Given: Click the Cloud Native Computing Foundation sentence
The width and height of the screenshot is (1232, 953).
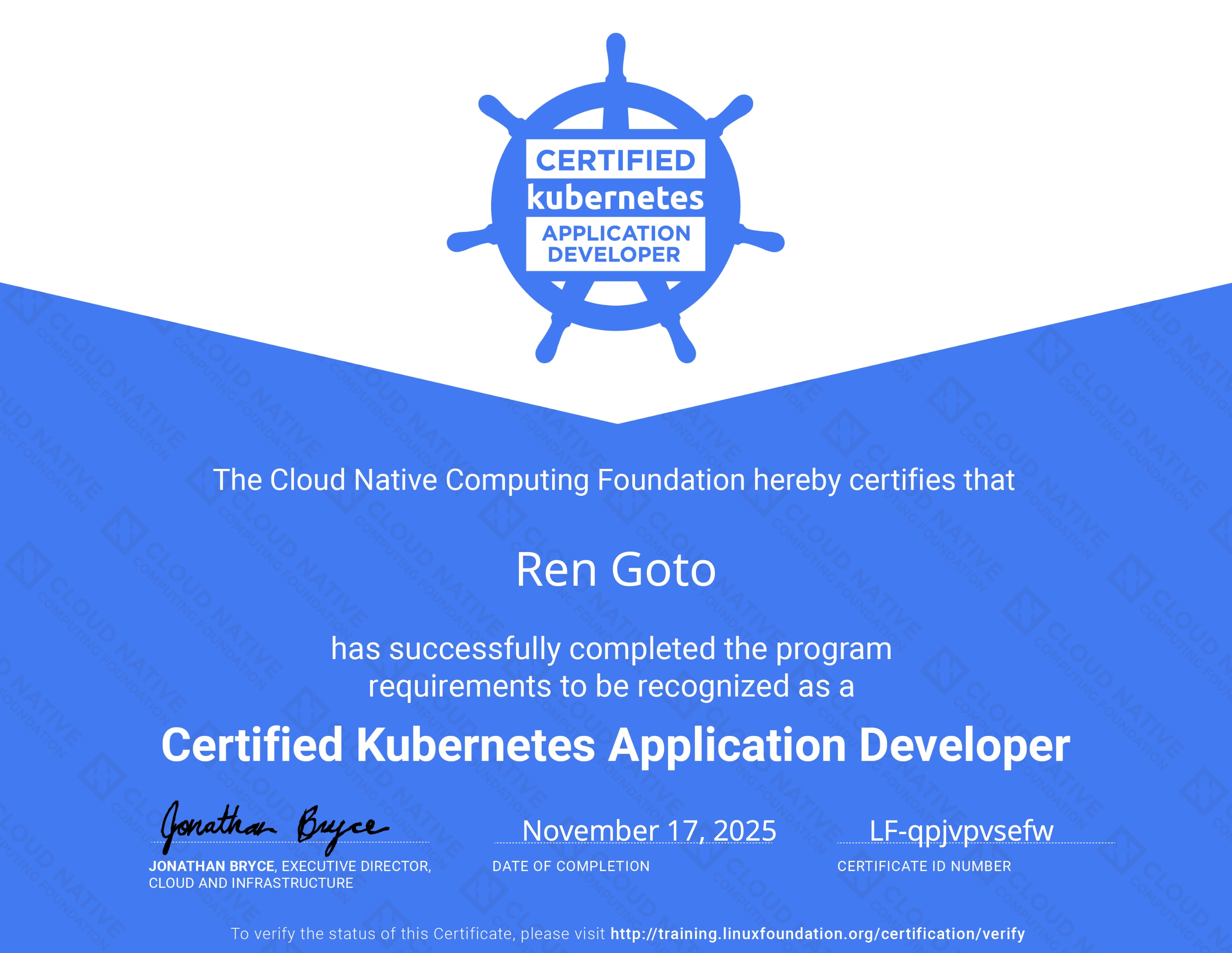Looking at the screenshot, I should click(x=614, y=480).
